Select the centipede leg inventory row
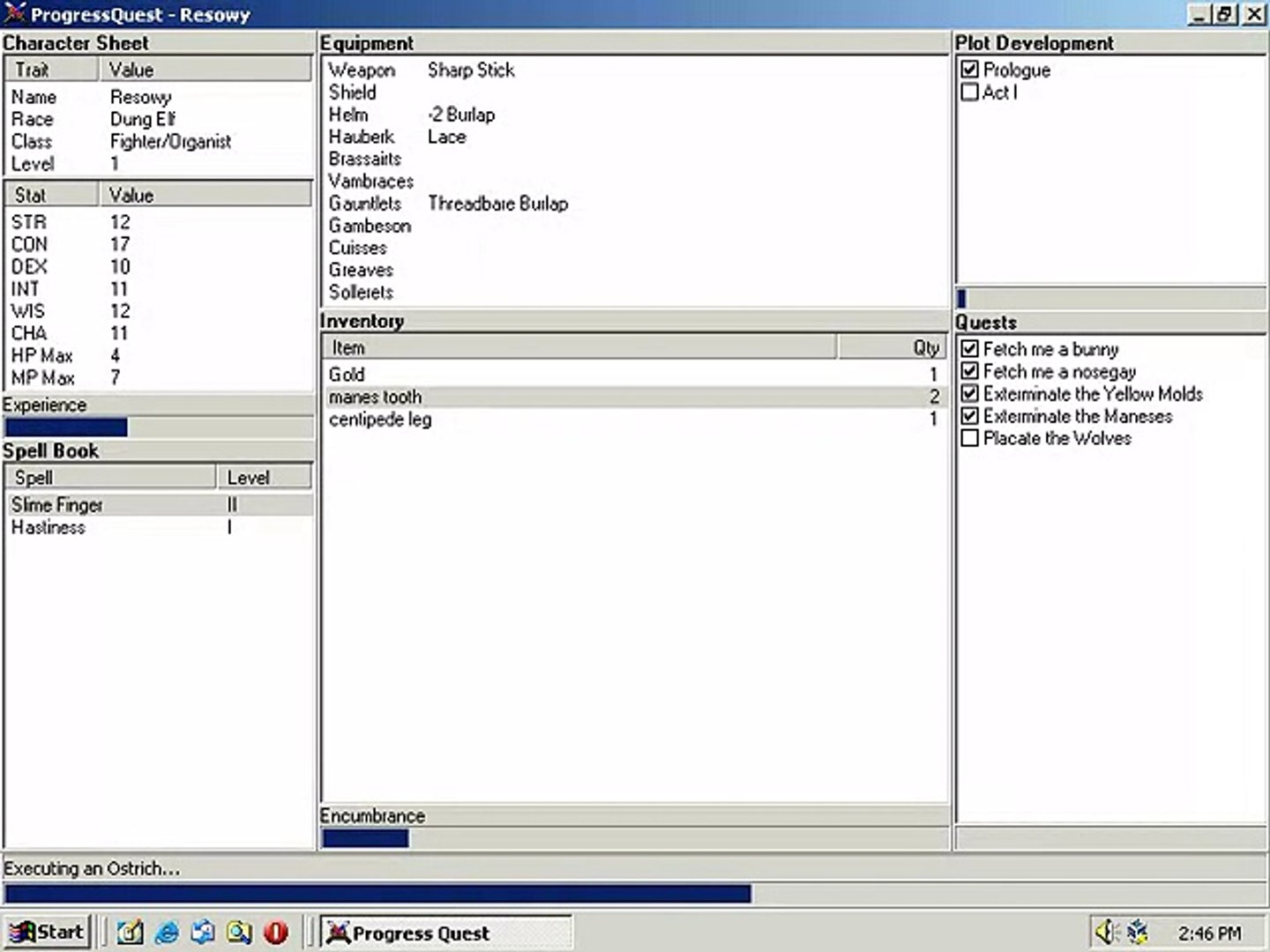Image resolution: width=1270 pixels, height=952 pixels. click(x=635, y=420)
